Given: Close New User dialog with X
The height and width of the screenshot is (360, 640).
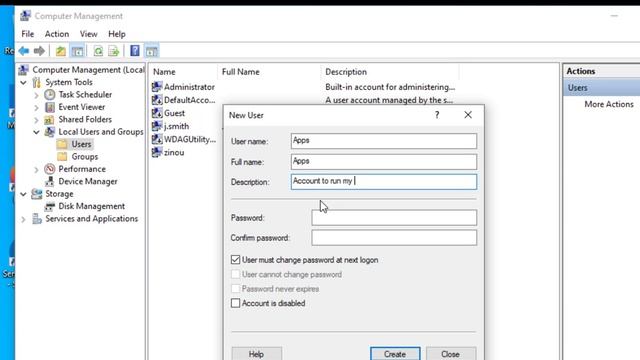Looking at the screenshot, I should 468,115.
